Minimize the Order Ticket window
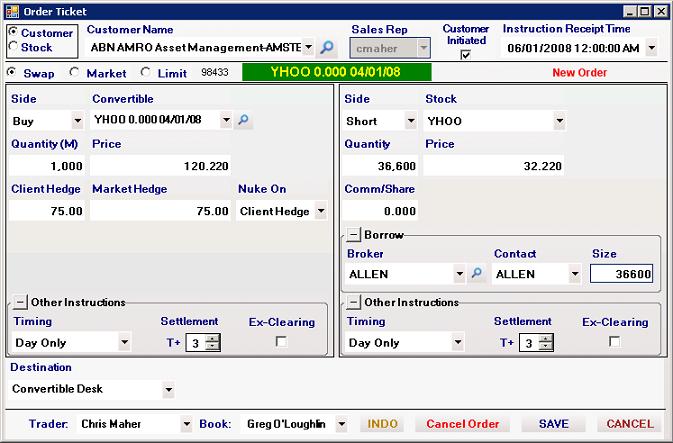Viewport: 673px width, 443px height. coord(630,12)
